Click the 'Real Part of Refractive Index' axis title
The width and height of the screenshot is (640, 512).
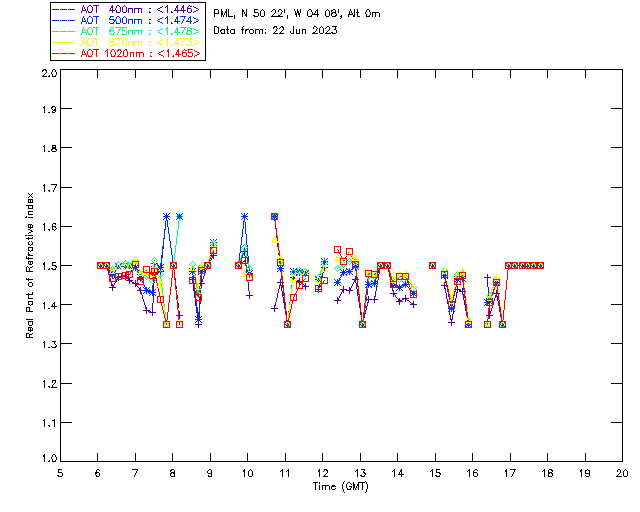coord(31,265)
